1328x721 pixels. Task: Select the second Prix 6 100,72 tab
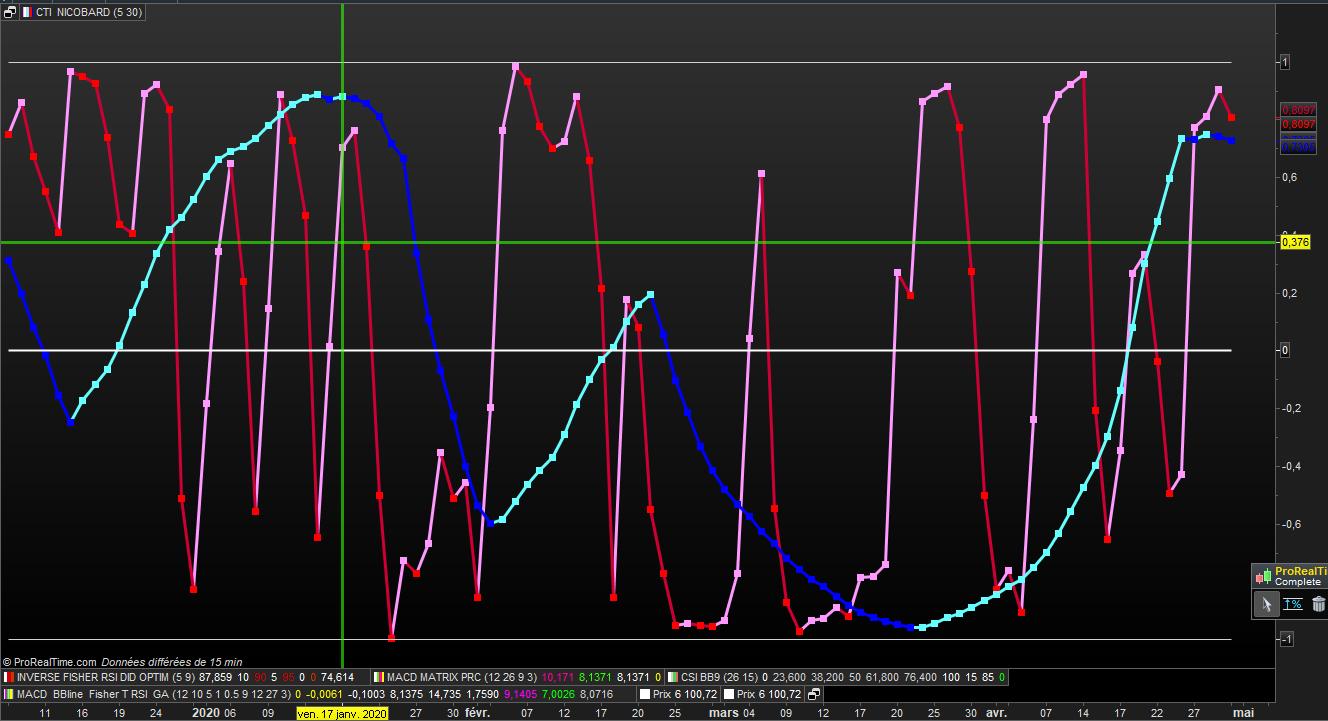[x=763, y=693]
